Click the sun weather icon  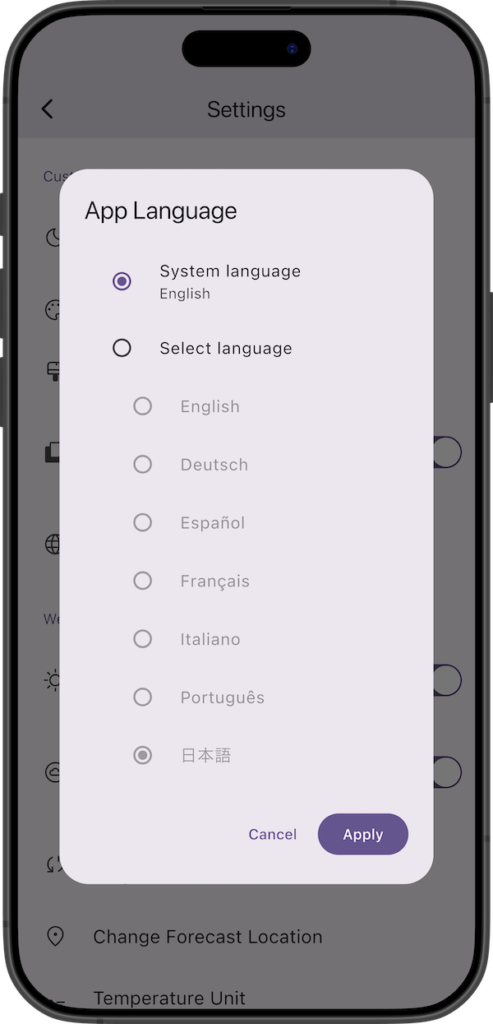coord(52,680)
